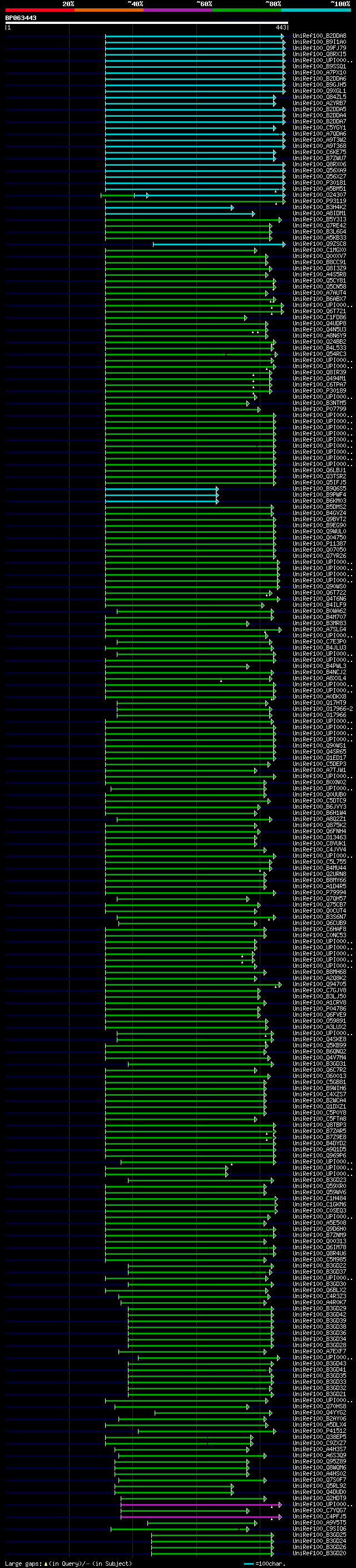
Task: Open hit UniRef100_A6S3Q9
Action: click(319, 1455)
